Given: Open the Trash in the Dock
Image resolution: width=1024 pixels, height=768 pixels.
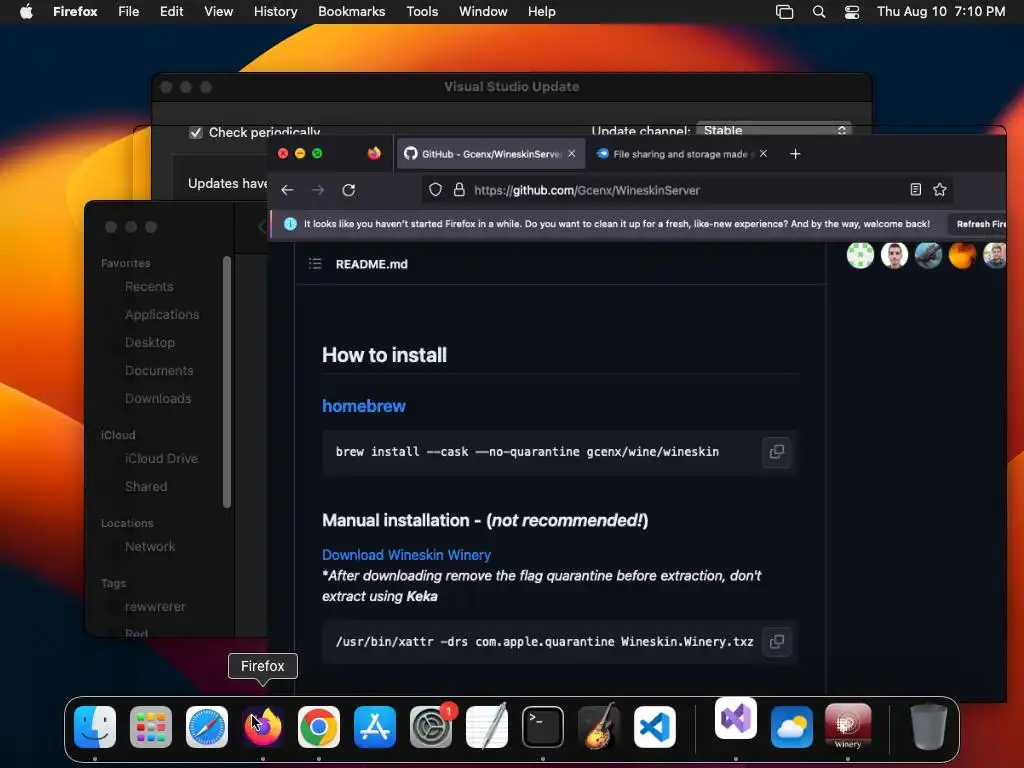Looking at the screenshot, I should coord(929,727).
